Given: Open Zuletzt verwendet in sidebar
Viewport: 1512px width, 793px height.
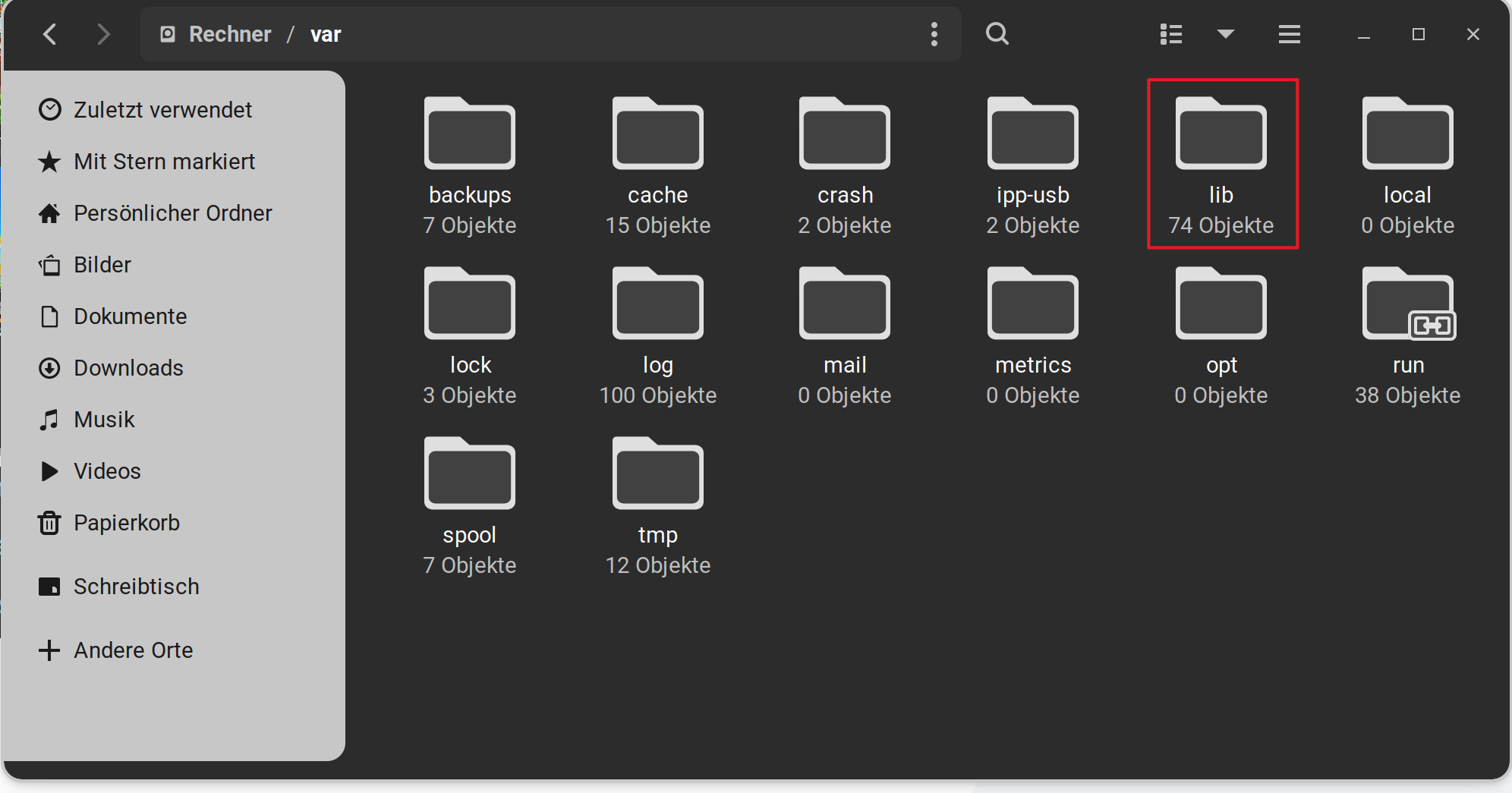Looking at the screenshot, I should tap(162, 110).
